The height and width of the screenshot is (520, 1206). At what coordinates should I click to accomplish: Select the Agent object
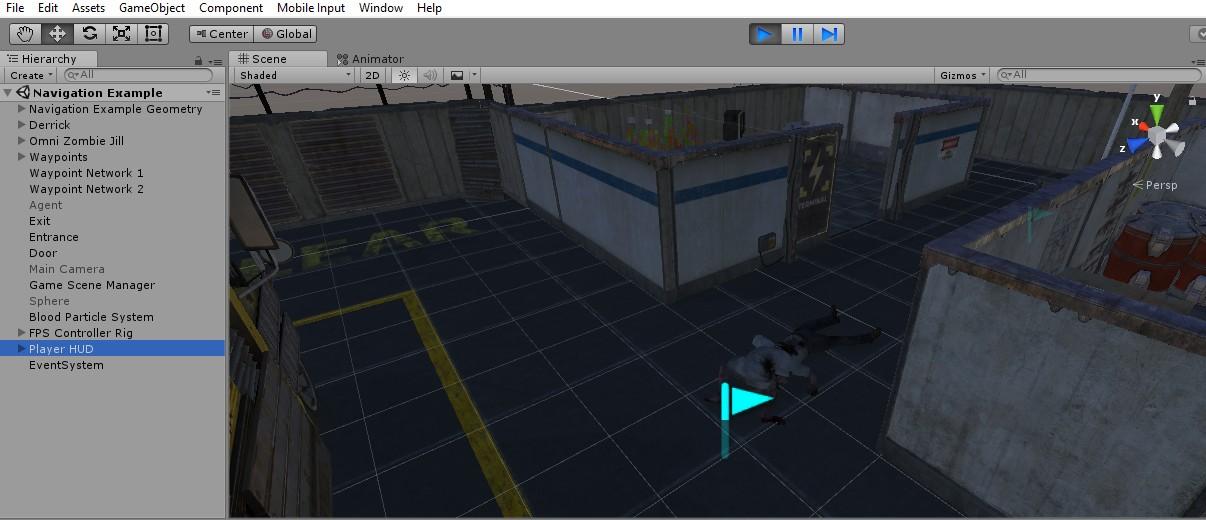46,205
